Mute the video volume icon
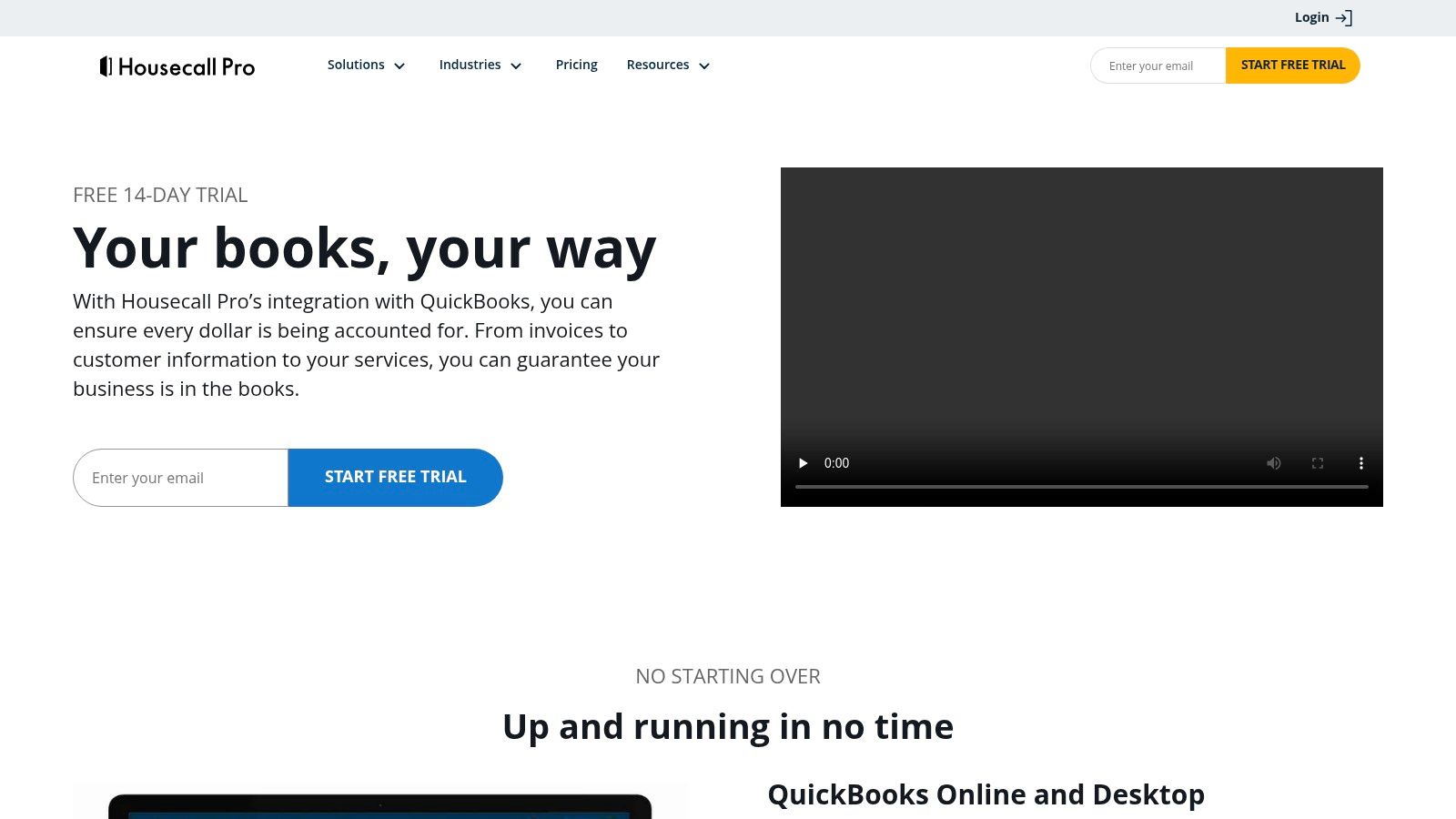Screen dimensions: 1456x819 coord(1274,463)
